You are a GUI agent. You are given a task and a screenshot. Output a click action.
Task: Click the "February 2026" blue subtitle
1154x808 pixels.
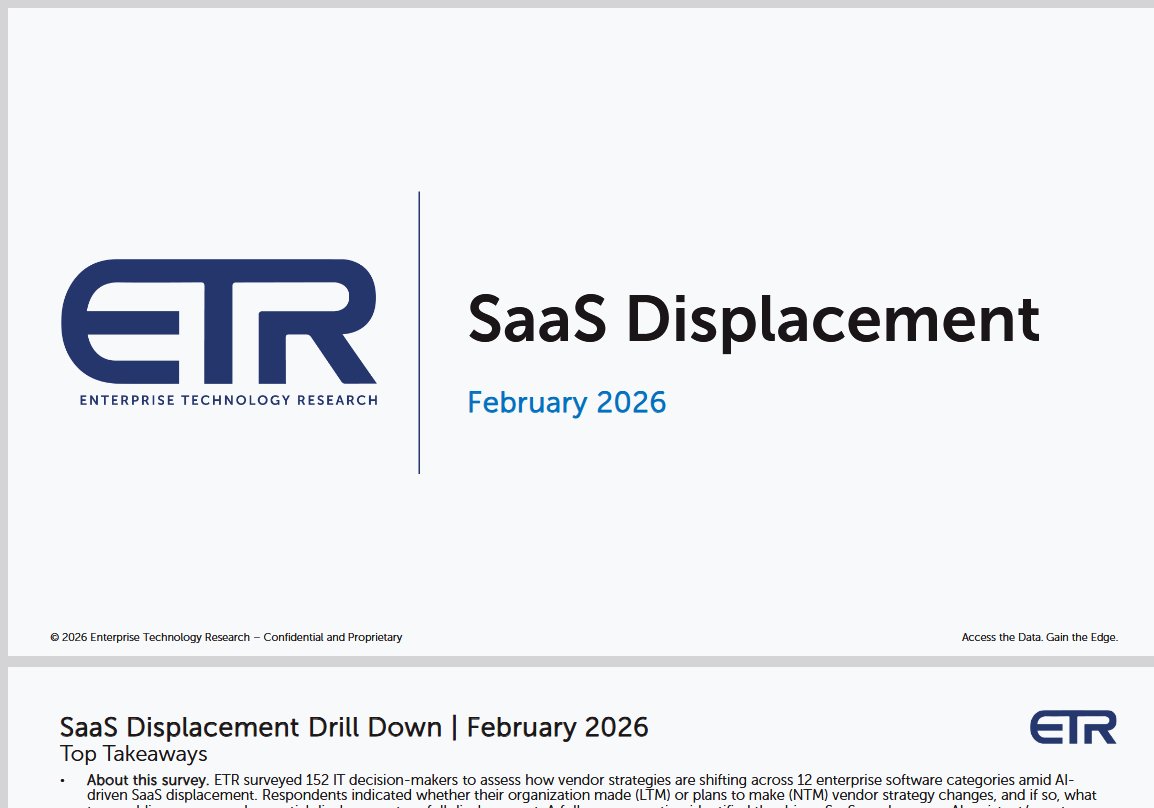tap(567, 403)
